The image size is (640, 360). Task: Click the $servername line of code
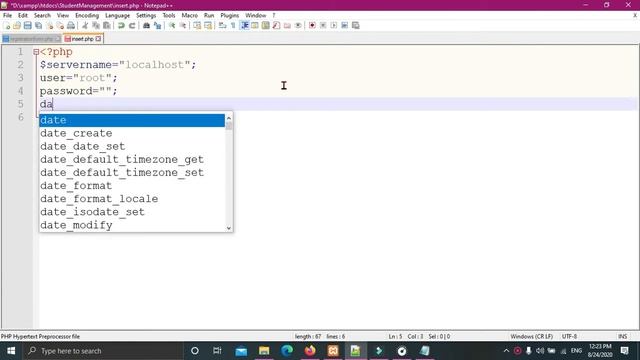(x=118, y=64)
